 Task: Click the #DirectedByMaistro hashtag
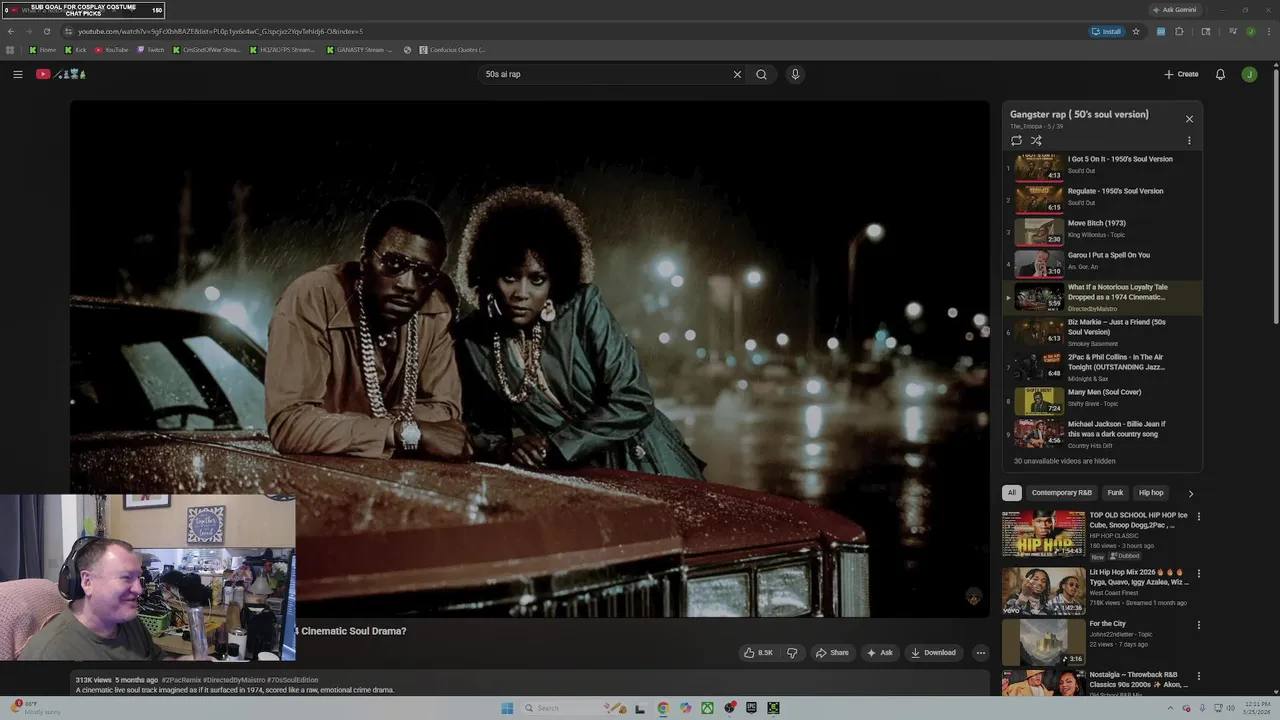[x=234, y=680]
